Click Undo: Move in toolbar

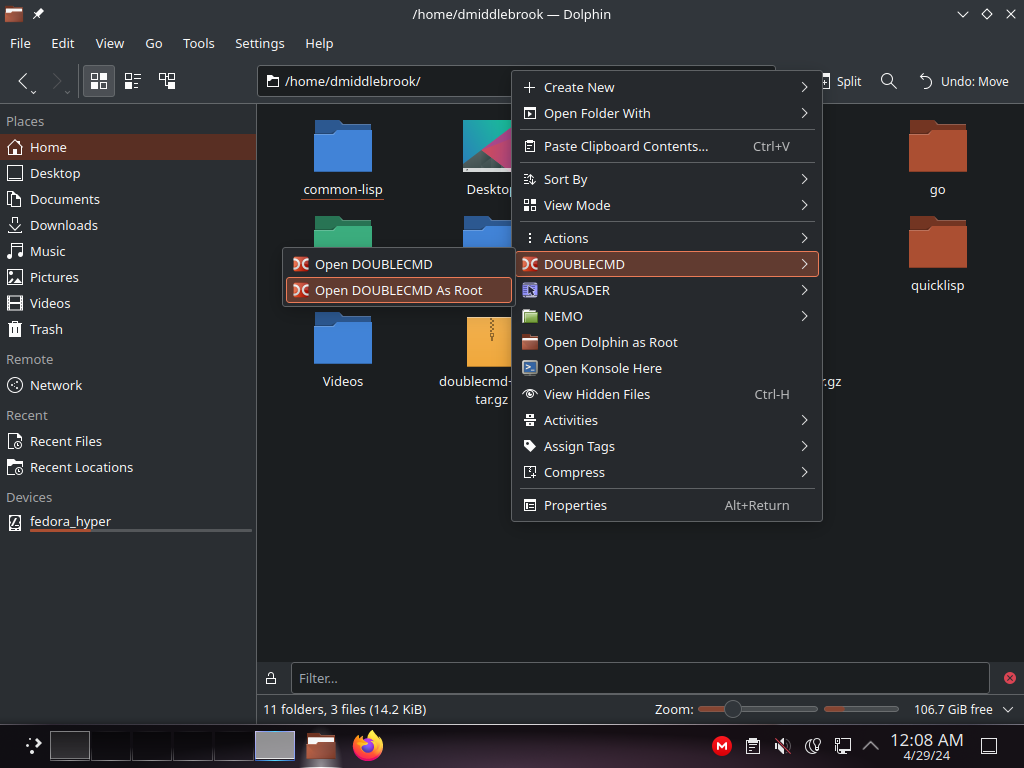[x=964, y=82]
